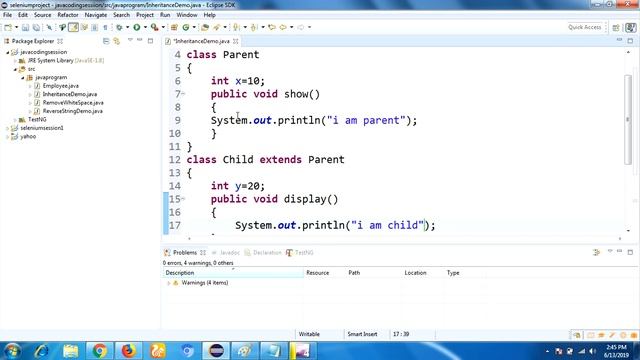Viewport: 640px width, 360px height.
Task: Click Collapse All in Package Explorer
Action: click(x=106, y=41)
